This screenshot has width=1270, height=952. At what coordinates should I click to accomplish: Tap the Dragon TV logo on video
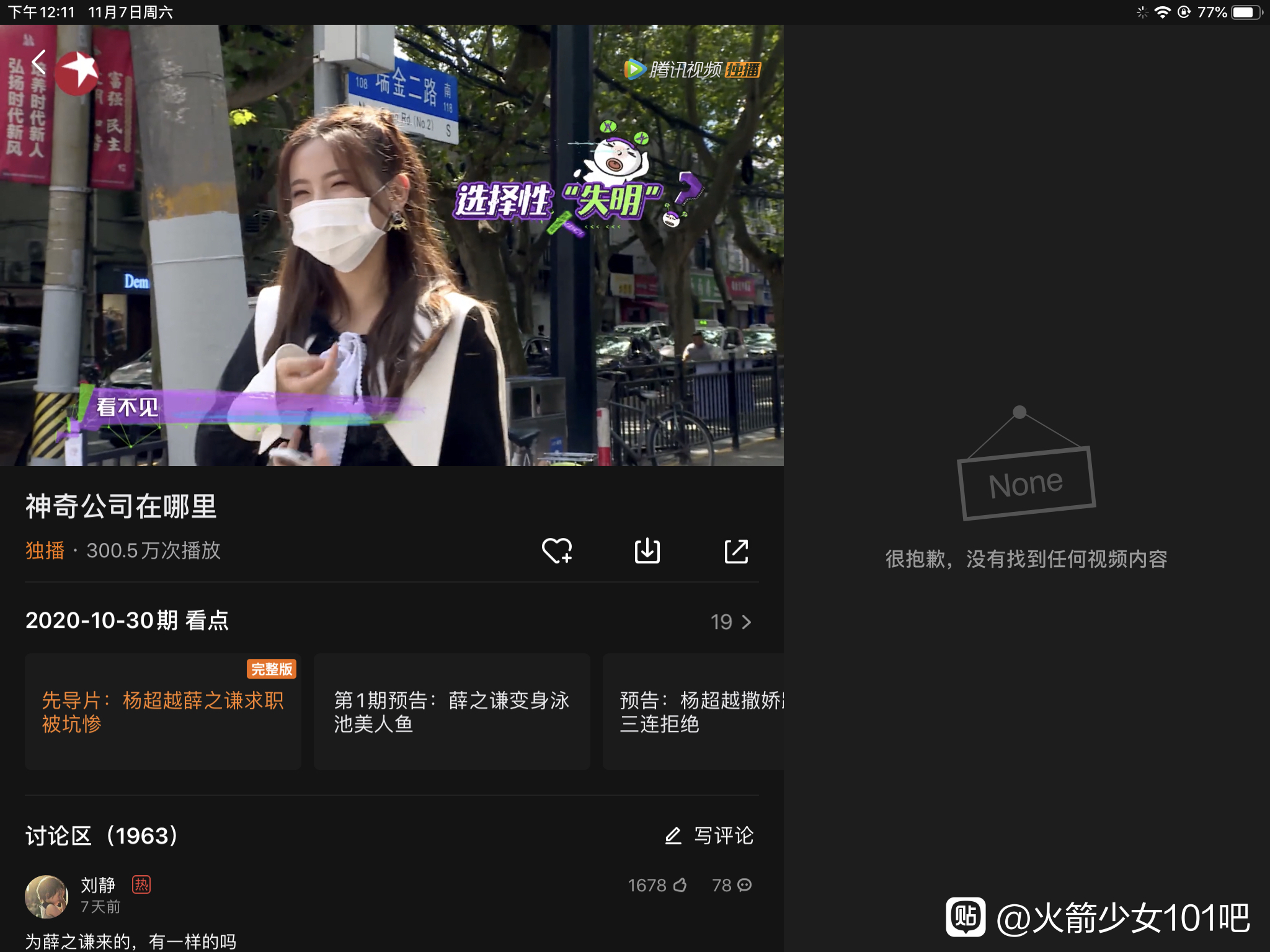77,73
